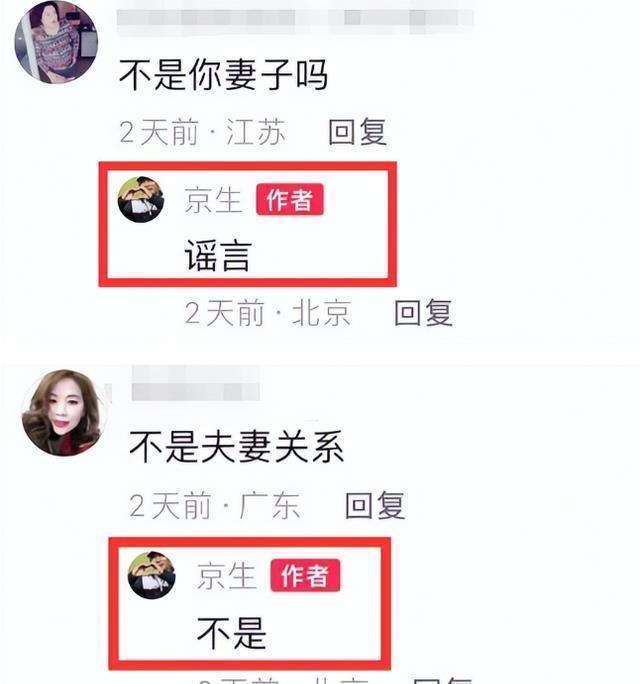Tap the blurred username of first commenter
The image size is (640, 684).
coord(295,19)
